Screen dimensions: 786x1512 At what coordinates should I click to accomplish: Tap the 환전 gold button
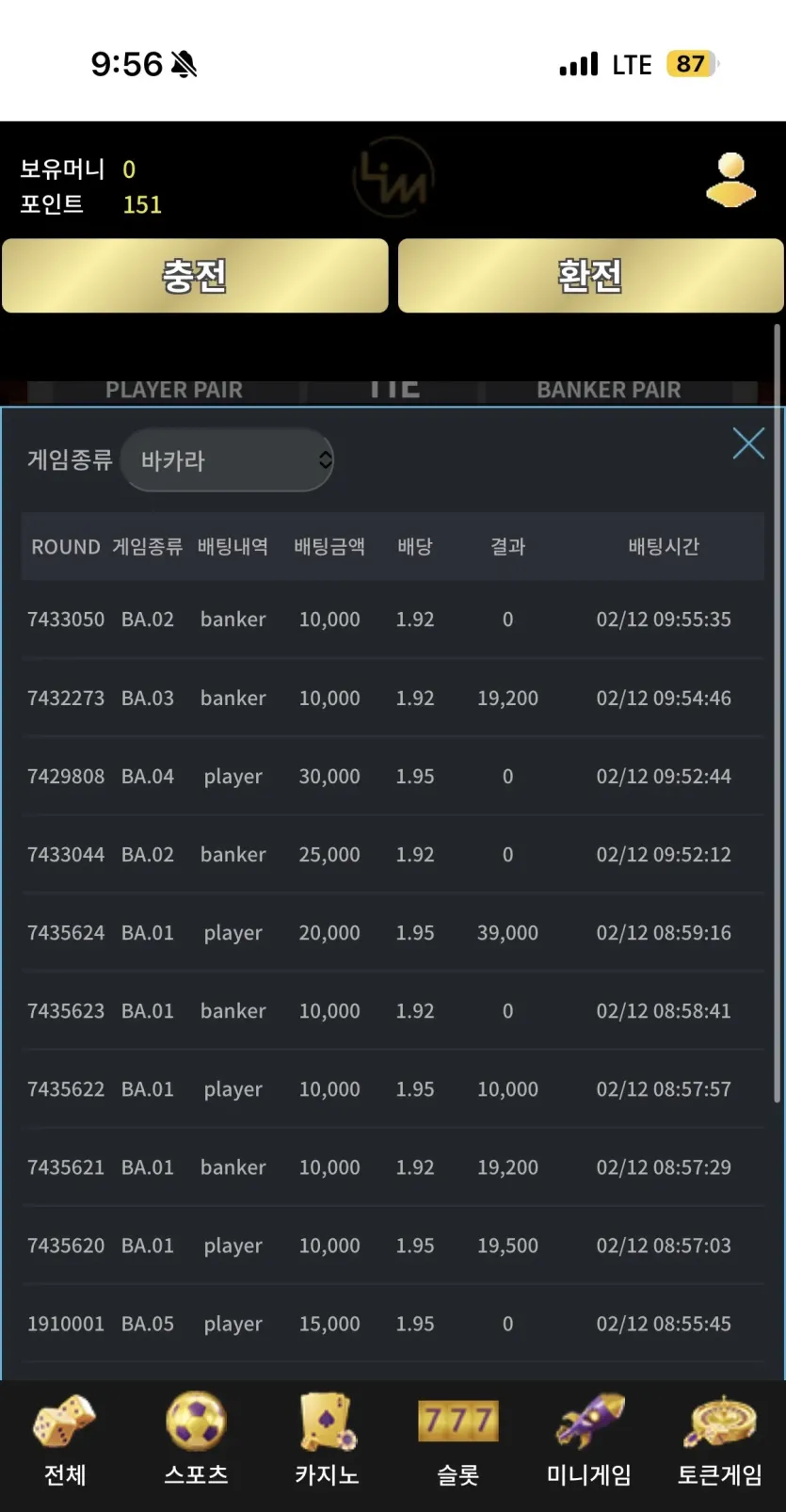pyautogui.click(x=590, y=275)
